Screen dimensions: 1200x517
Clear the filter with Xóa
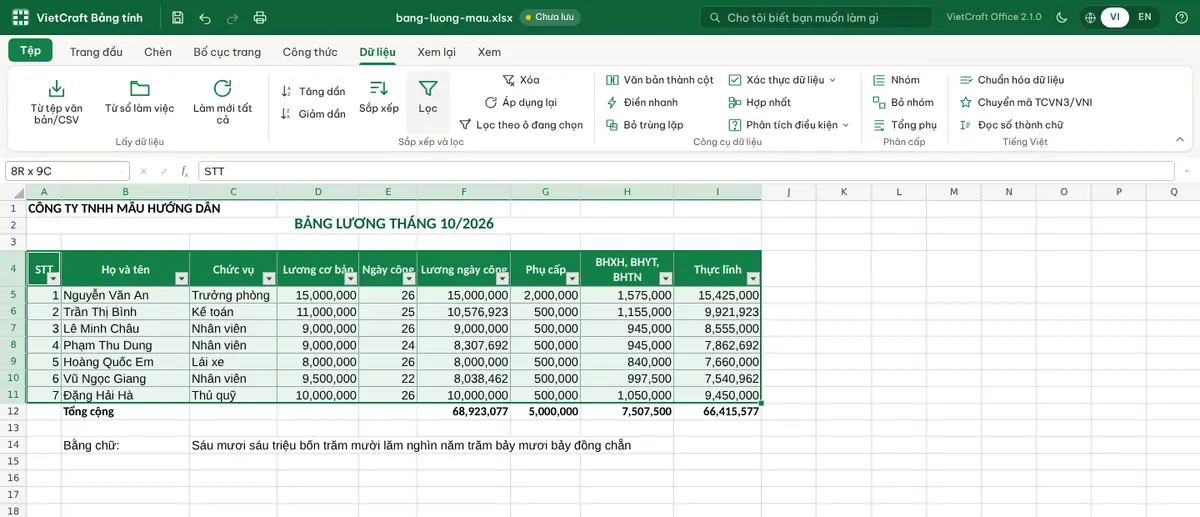(521, 80)
